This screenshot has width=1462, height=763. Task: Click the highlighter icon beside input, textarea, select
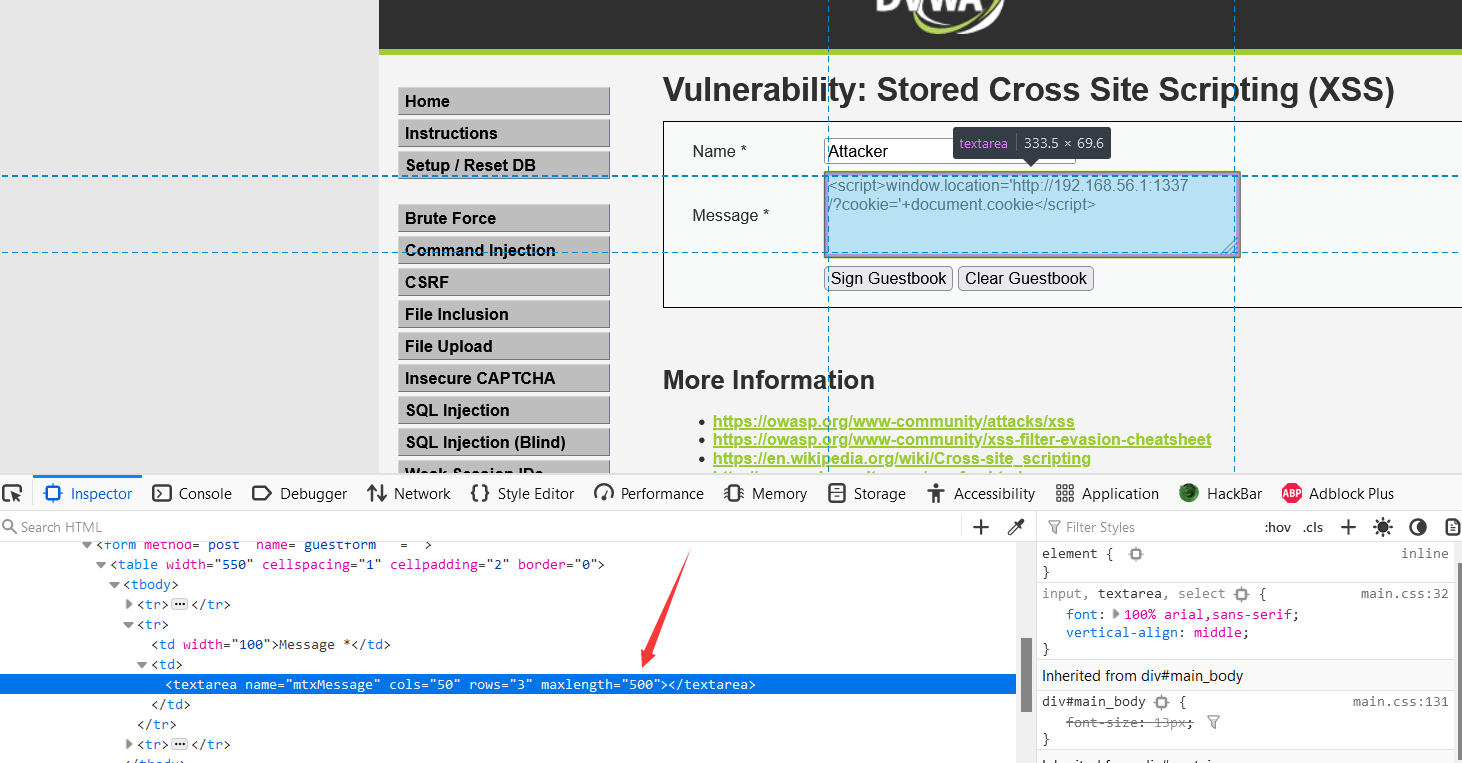tap(1242, 593)
